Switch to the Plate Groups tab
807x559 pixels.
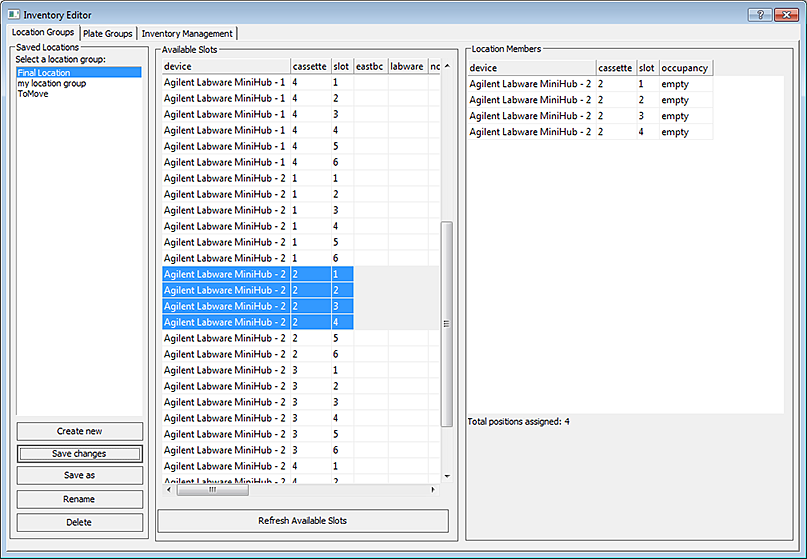107,33
